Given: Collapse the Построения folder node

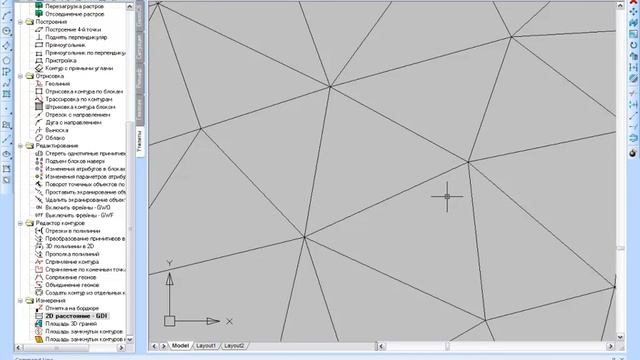Looking at the screenshot, I should (x=20, y=22).
